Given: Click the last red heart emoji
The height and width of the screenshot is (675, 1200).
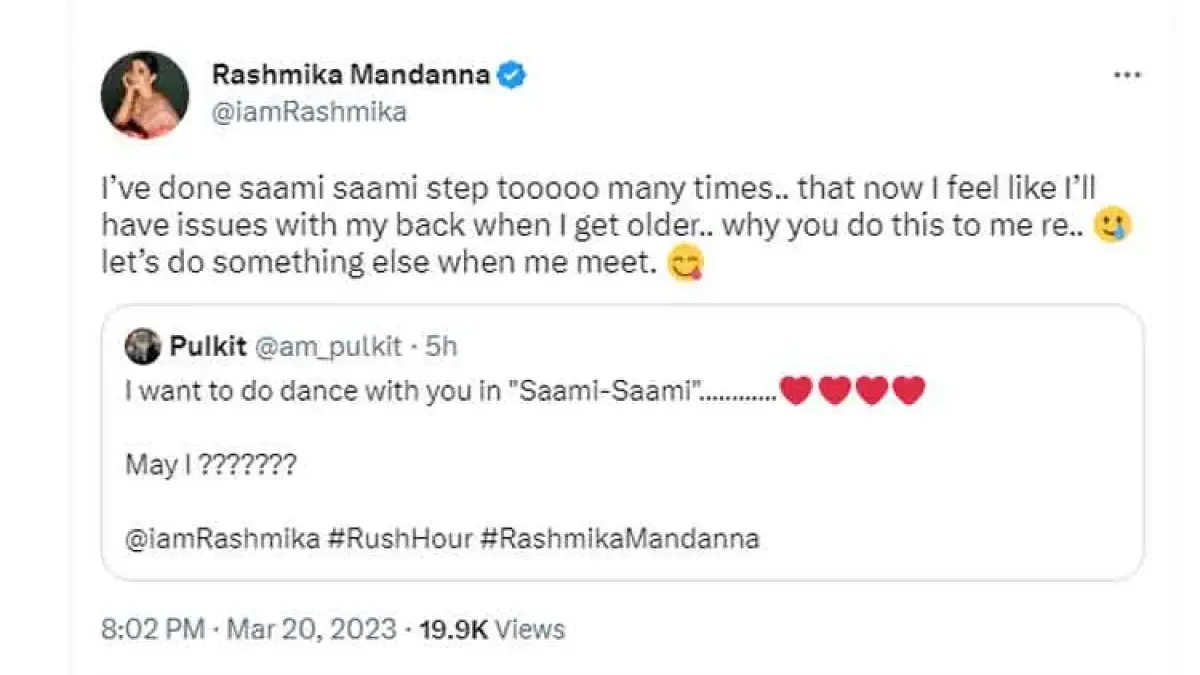Looking at the screenshot, I should click(x=908, y=391).
